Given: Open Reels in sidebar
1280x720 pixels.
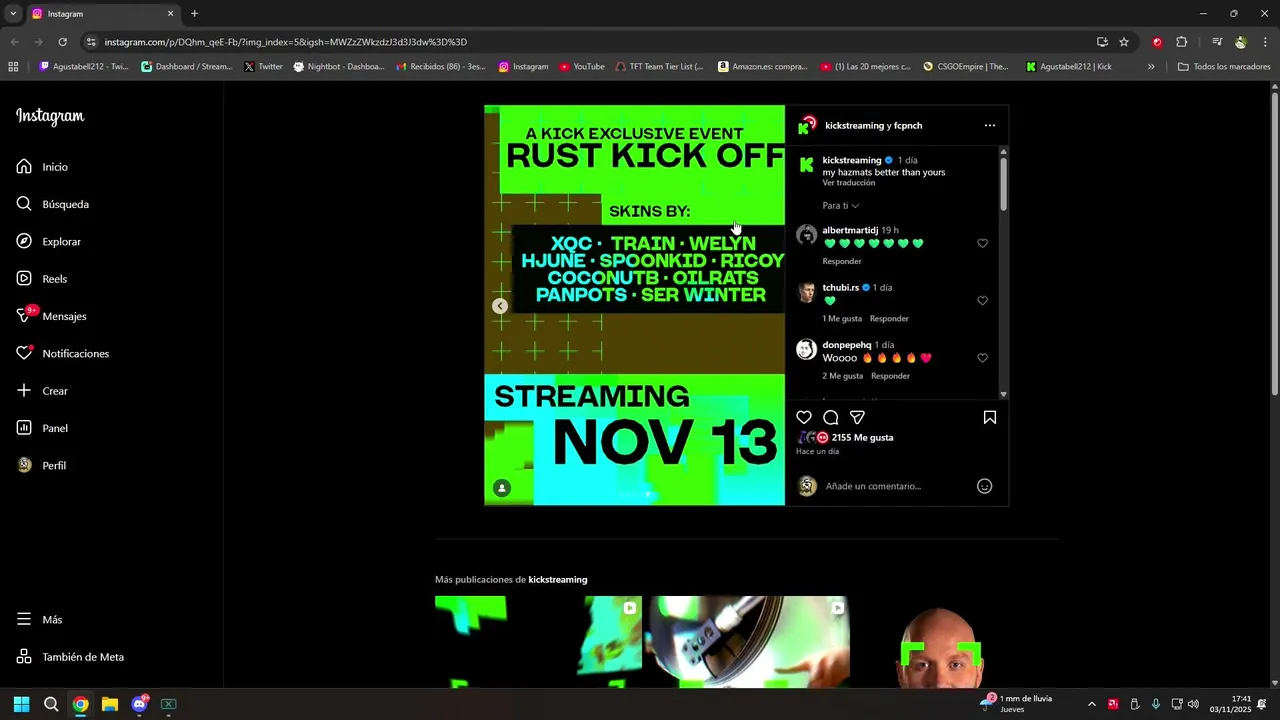Looking at the screenshot, I should pyautogui.click(x=41, y=279).
